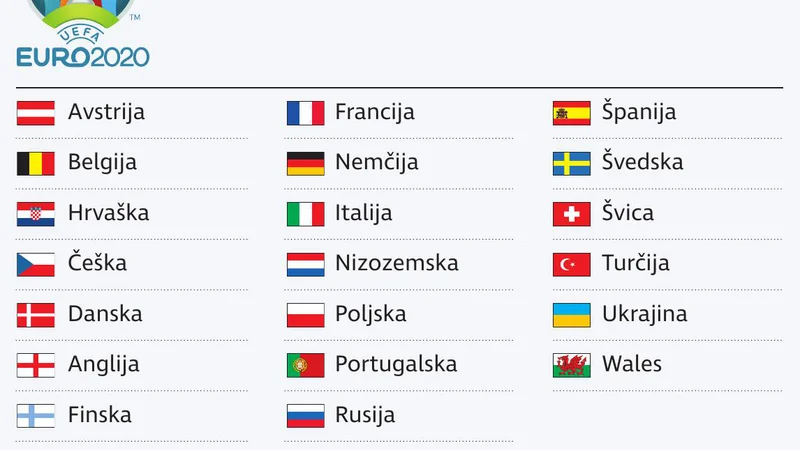
Task: Click the Belgija country label
Action: [103, 163]
